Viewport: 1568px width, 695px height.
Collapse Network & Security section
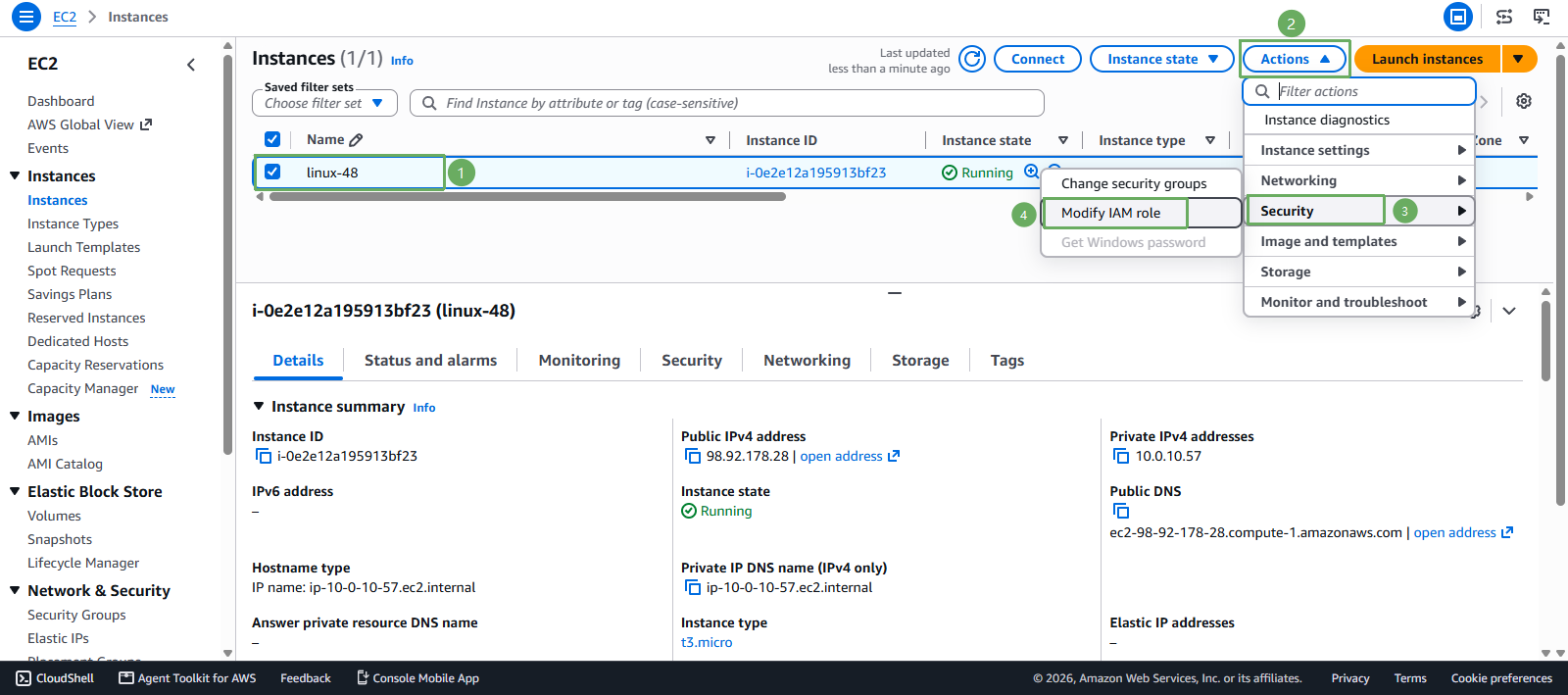pos(15,590)
